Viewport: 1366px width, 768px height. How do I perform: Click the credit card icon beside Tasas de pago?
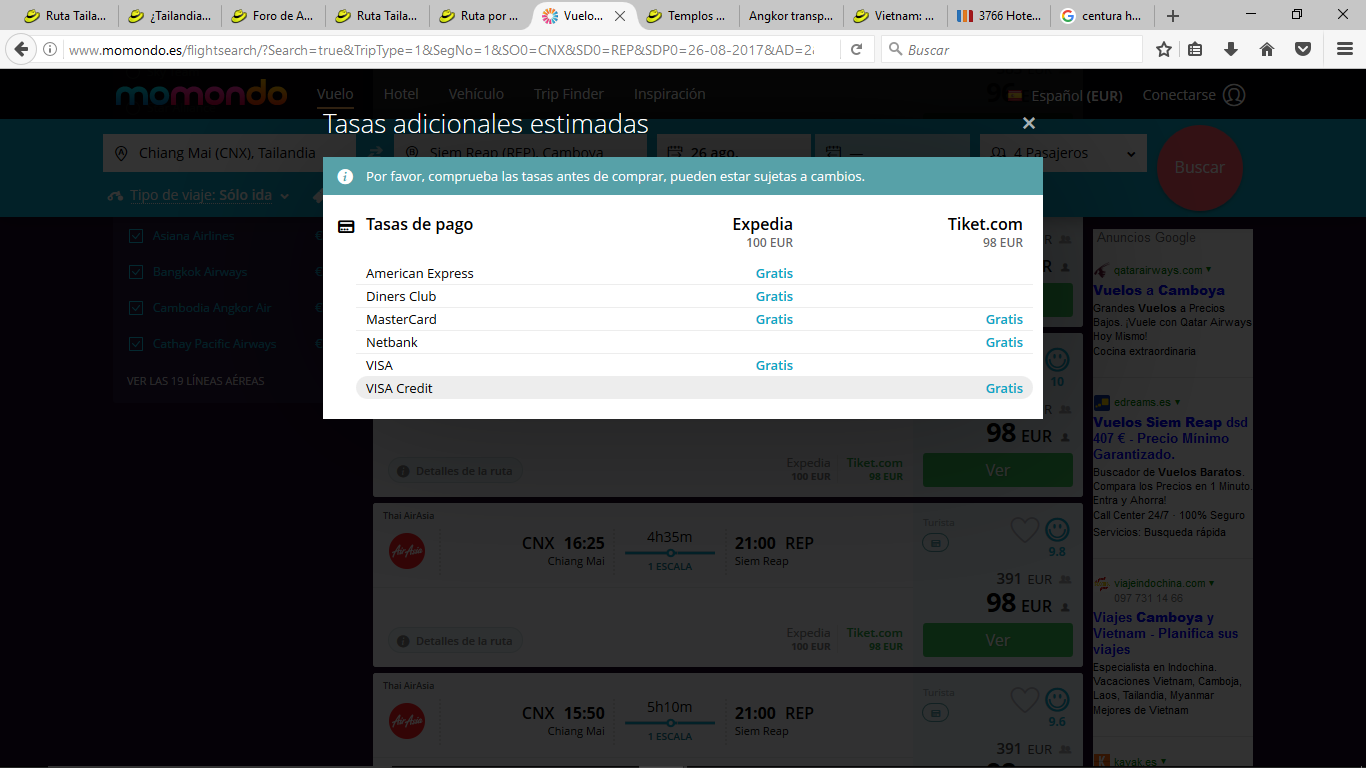[346, 226]
